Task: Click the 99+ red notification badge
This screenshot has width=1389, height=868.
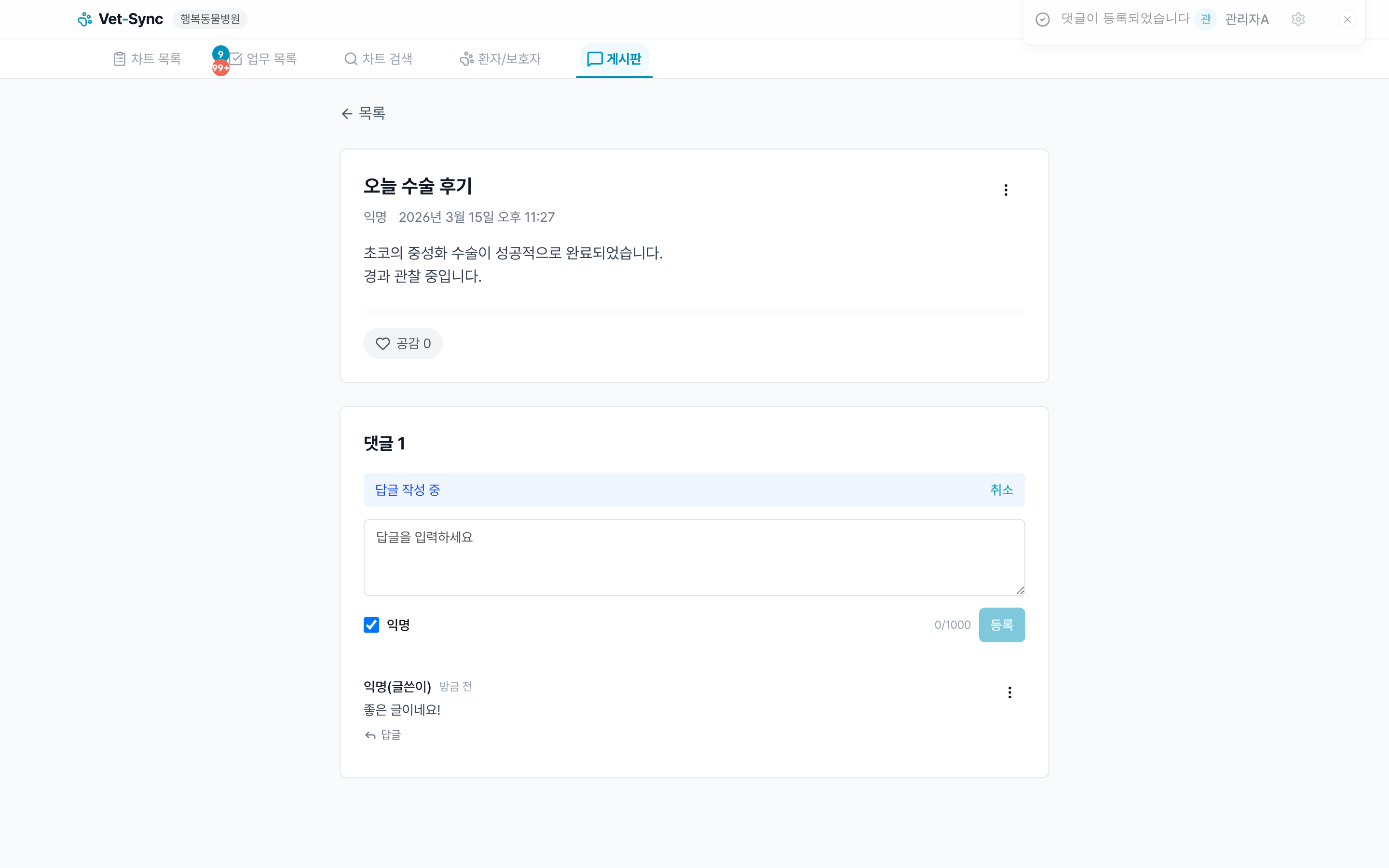Action: (x=221, y=68)
